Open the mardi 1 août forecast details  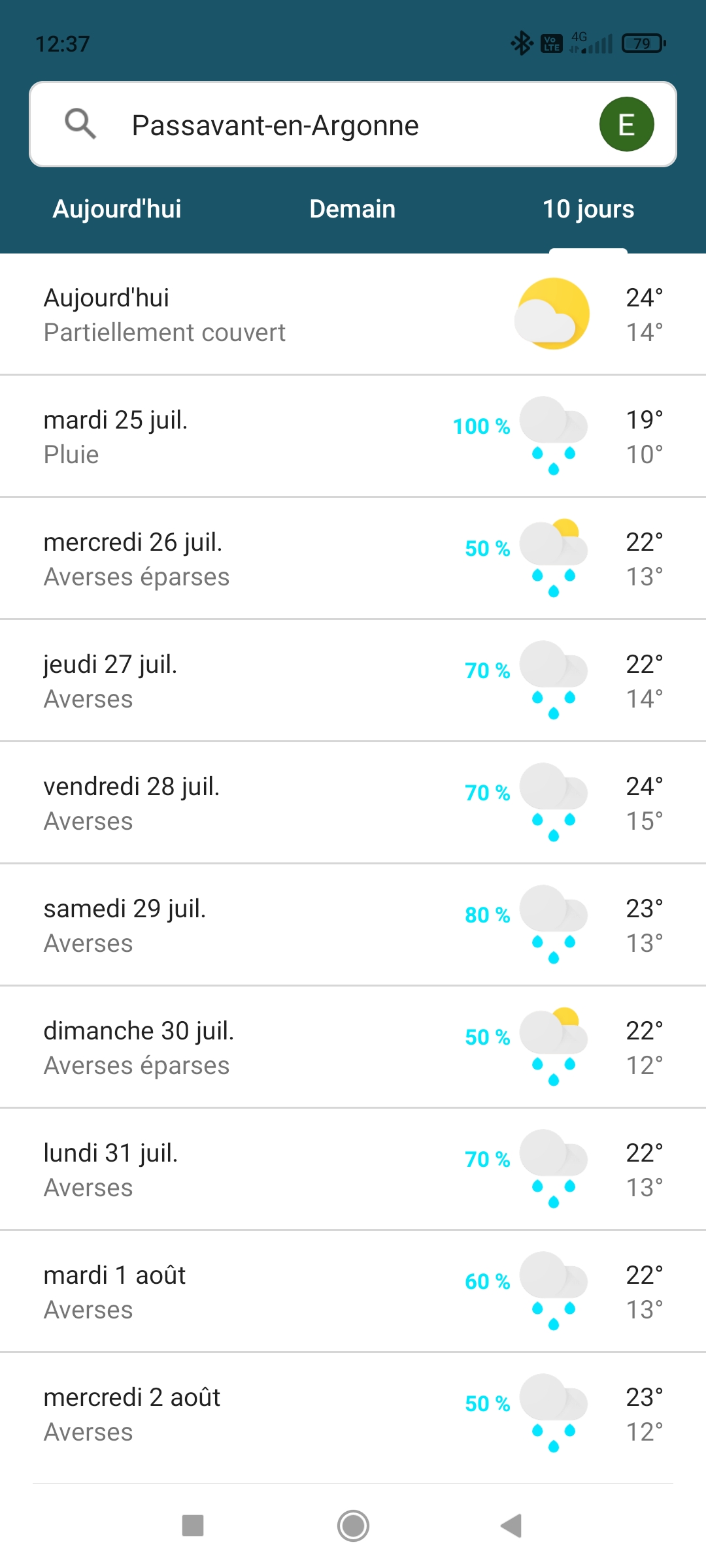tap(261, 1292)
